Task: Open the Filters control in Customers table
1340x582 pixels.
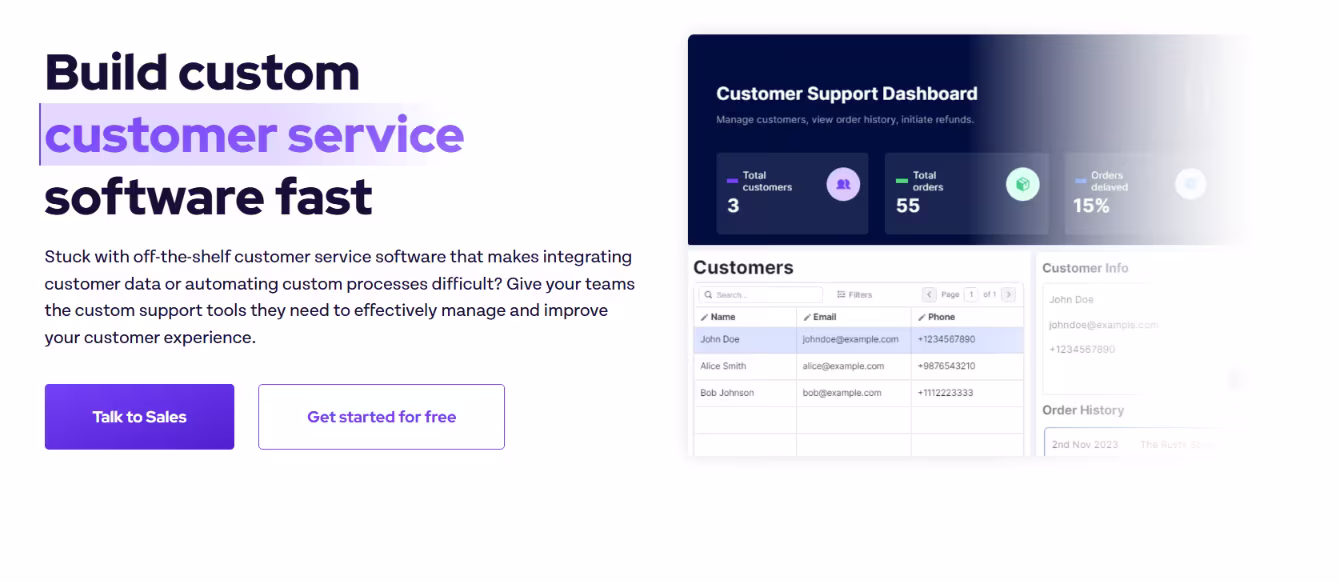Action: click(x=855, y=295)
